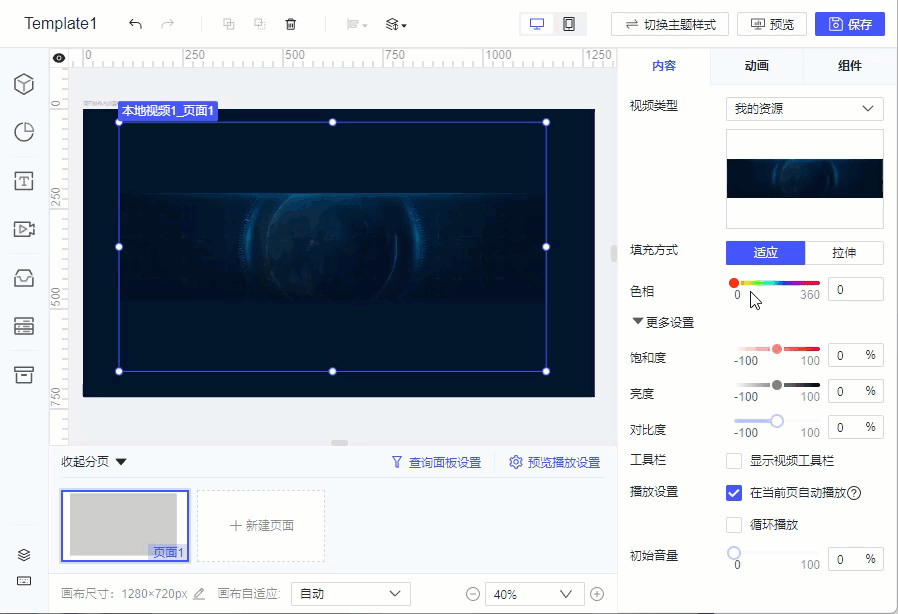Click the delete trash icon in toolbar
898x614 pixels.
point(291,24)
